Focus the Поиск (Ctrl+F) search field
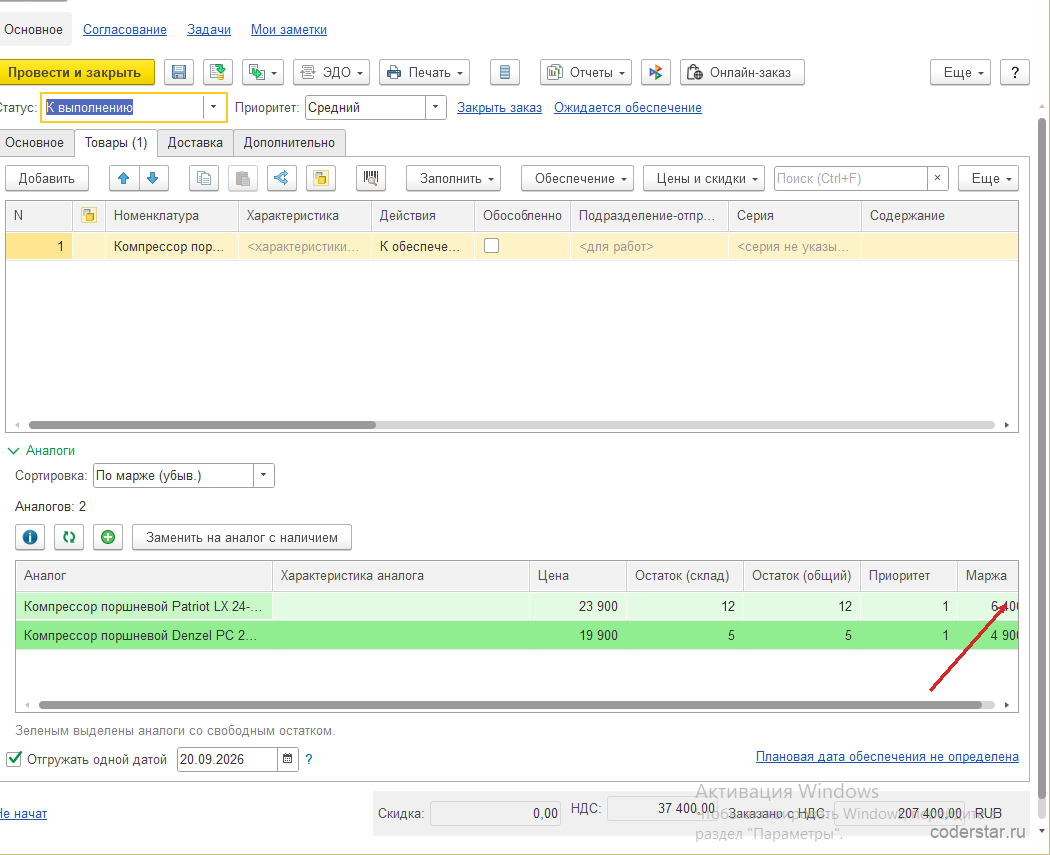 pyautogui.click(x=850, y=178)
